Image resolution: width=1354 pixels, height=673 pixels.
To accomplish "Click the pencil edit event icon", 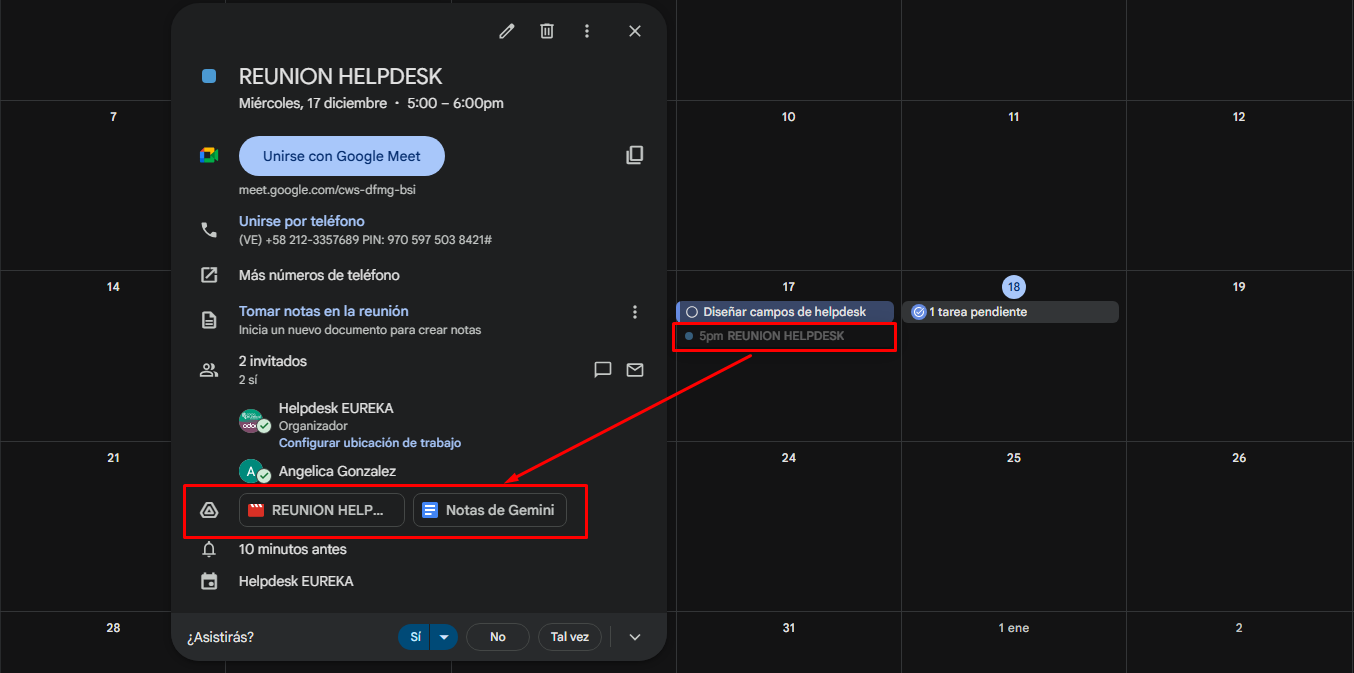I will click(507, 31).
